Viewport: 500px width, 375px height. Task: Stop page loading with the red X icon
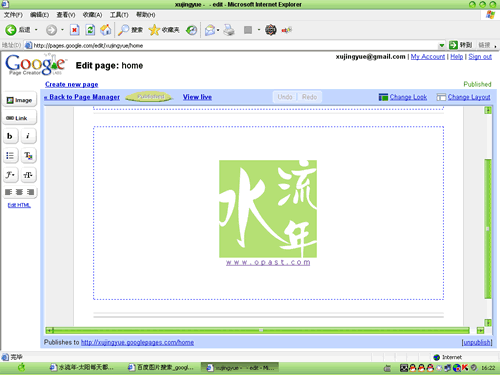click(x=74, y=30)
